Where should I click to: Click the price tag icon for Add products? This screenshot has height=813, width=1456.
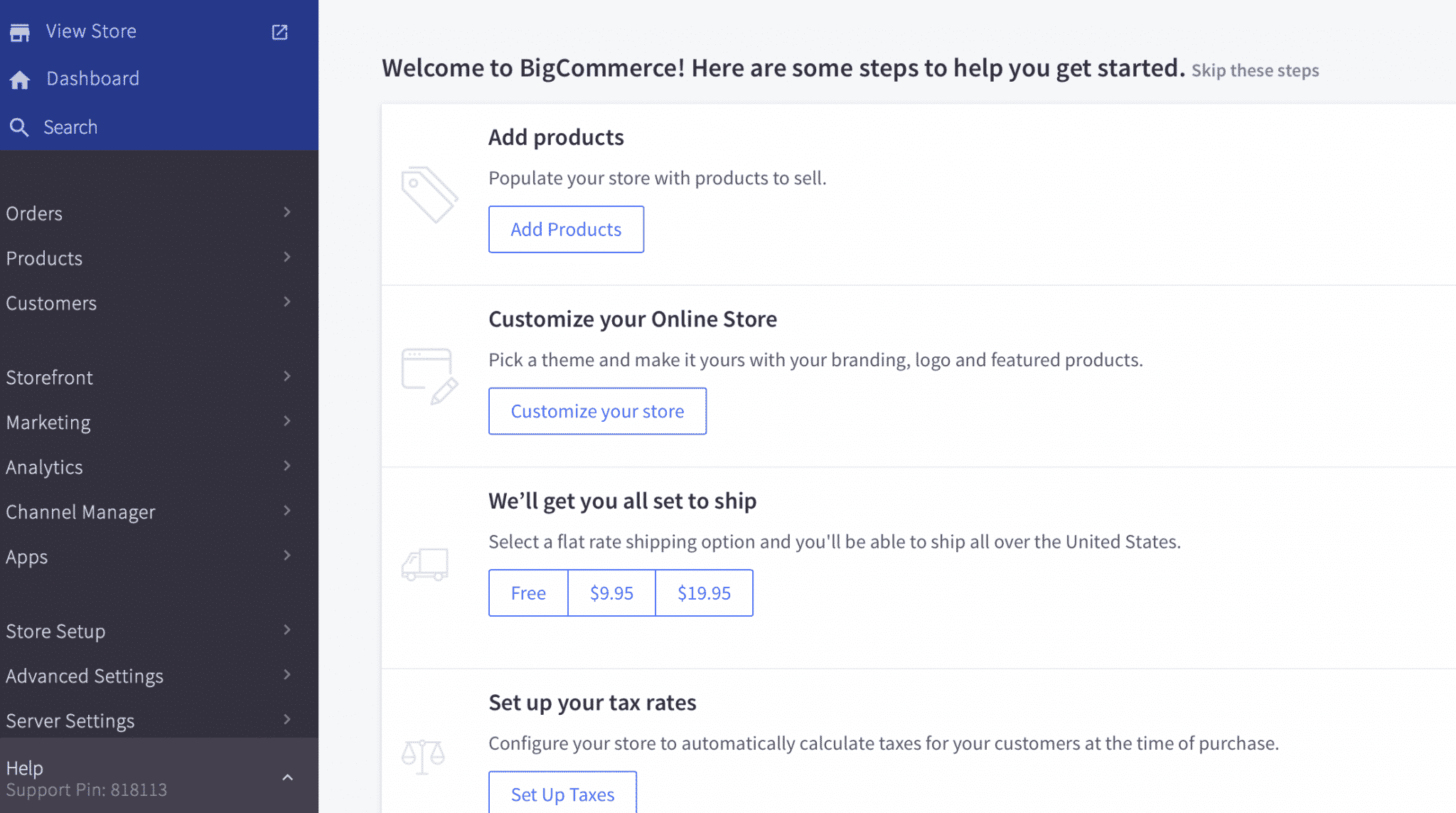(429, 194)
